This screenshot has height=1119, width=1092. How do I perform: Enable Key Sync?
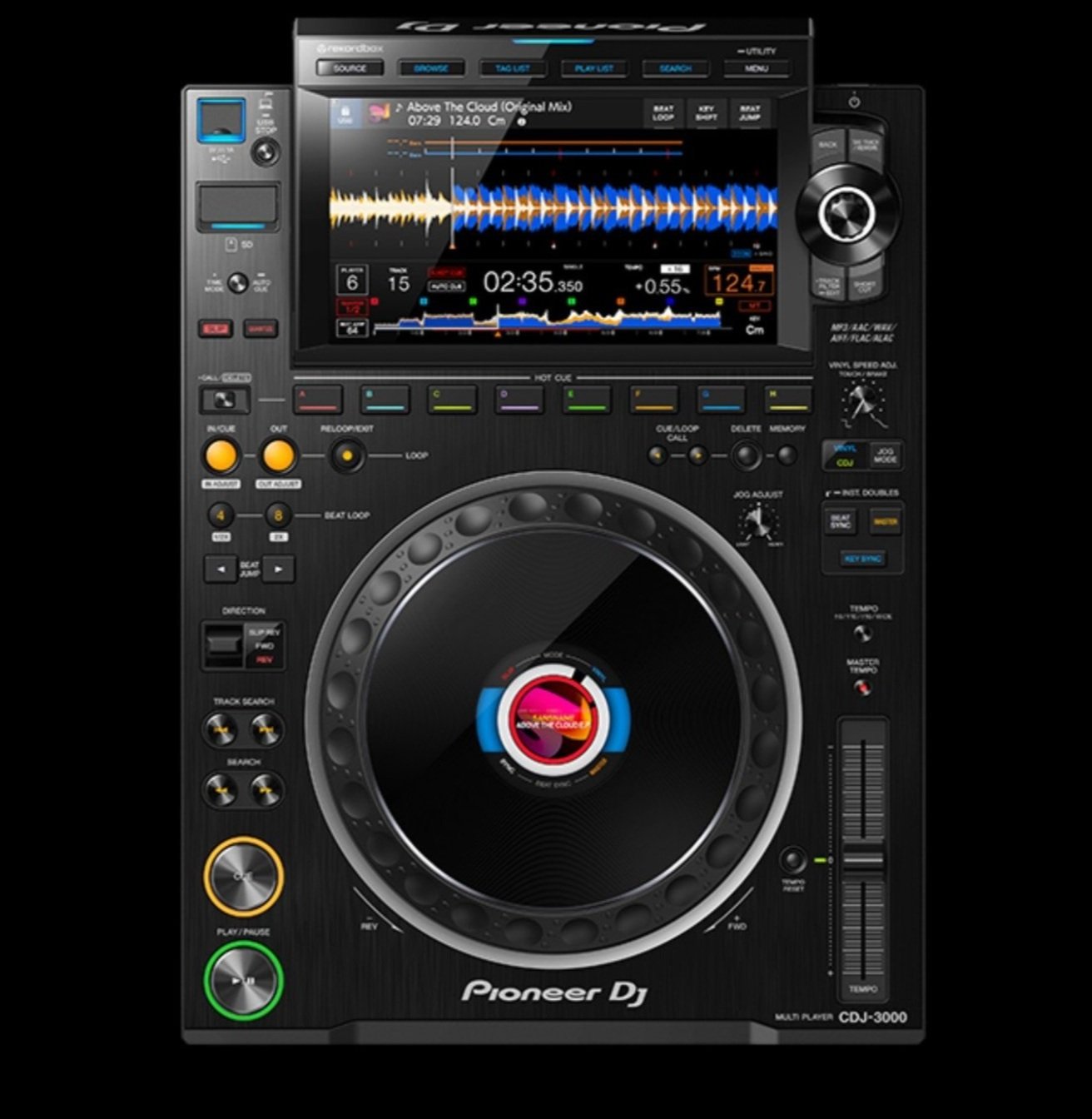point(862,559)
